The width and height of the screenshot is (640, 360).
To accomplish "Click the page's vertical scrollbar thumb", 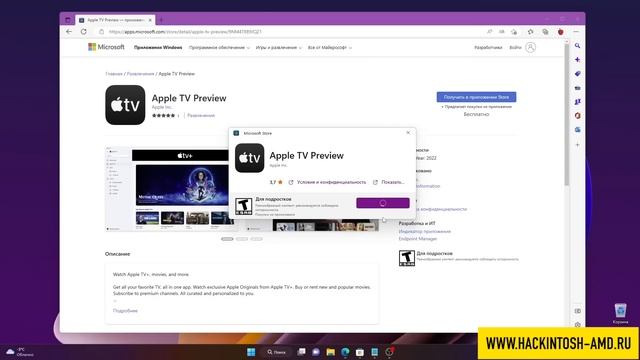I will 567,114.
